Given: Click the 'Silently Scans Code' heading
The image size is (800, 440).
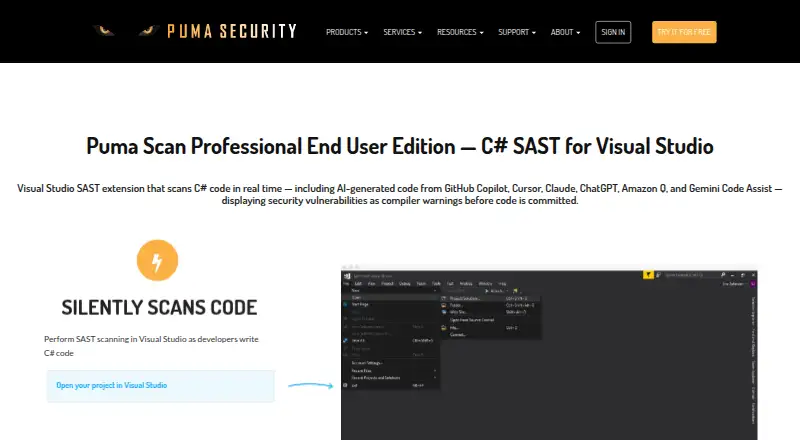Looking at the screenshot, I should [x=159, y=308].
